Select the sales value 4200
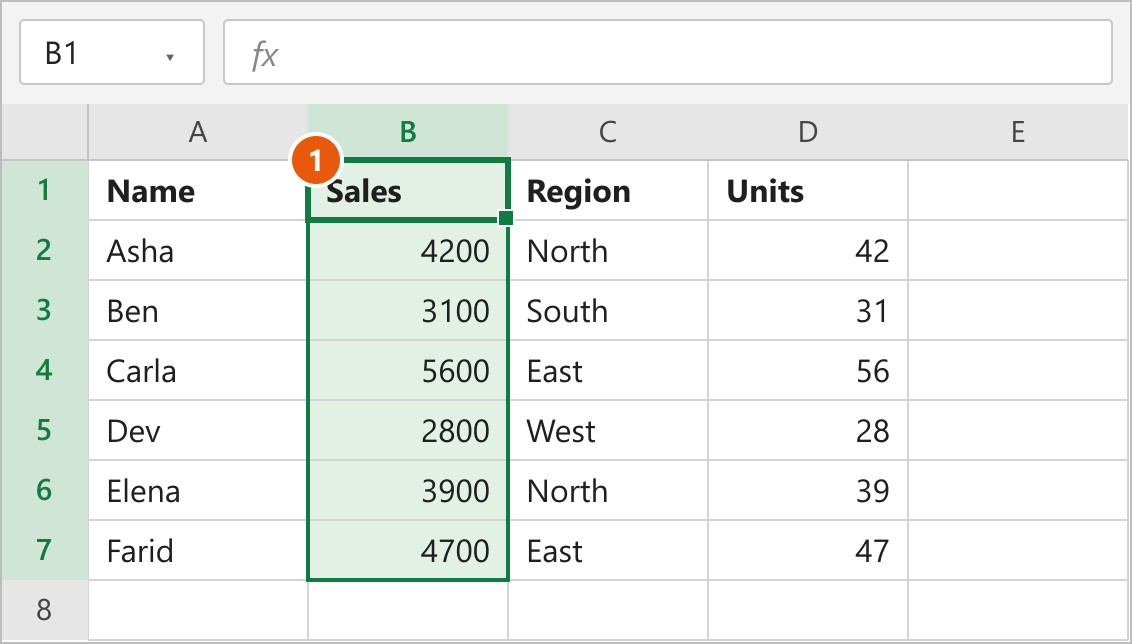1132x644 pixels. point(408,250)
